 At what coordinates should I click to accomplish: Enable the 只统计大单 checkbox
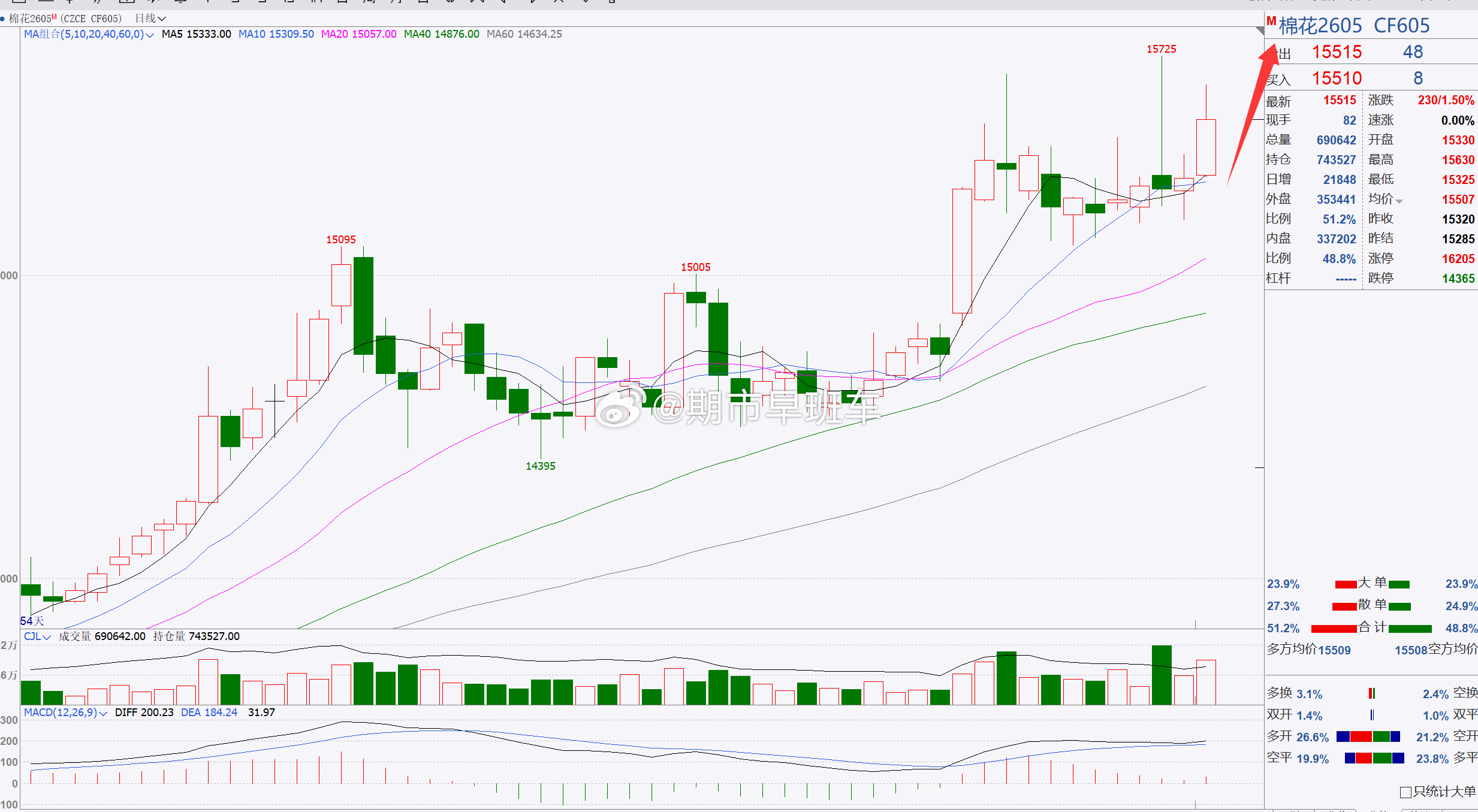pos(1405,792)
